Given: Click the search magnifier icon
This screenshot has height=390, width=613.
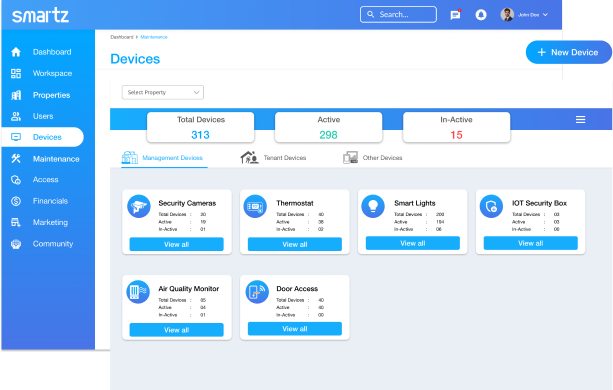Looking at the screenshot, I should click(371, 14).
